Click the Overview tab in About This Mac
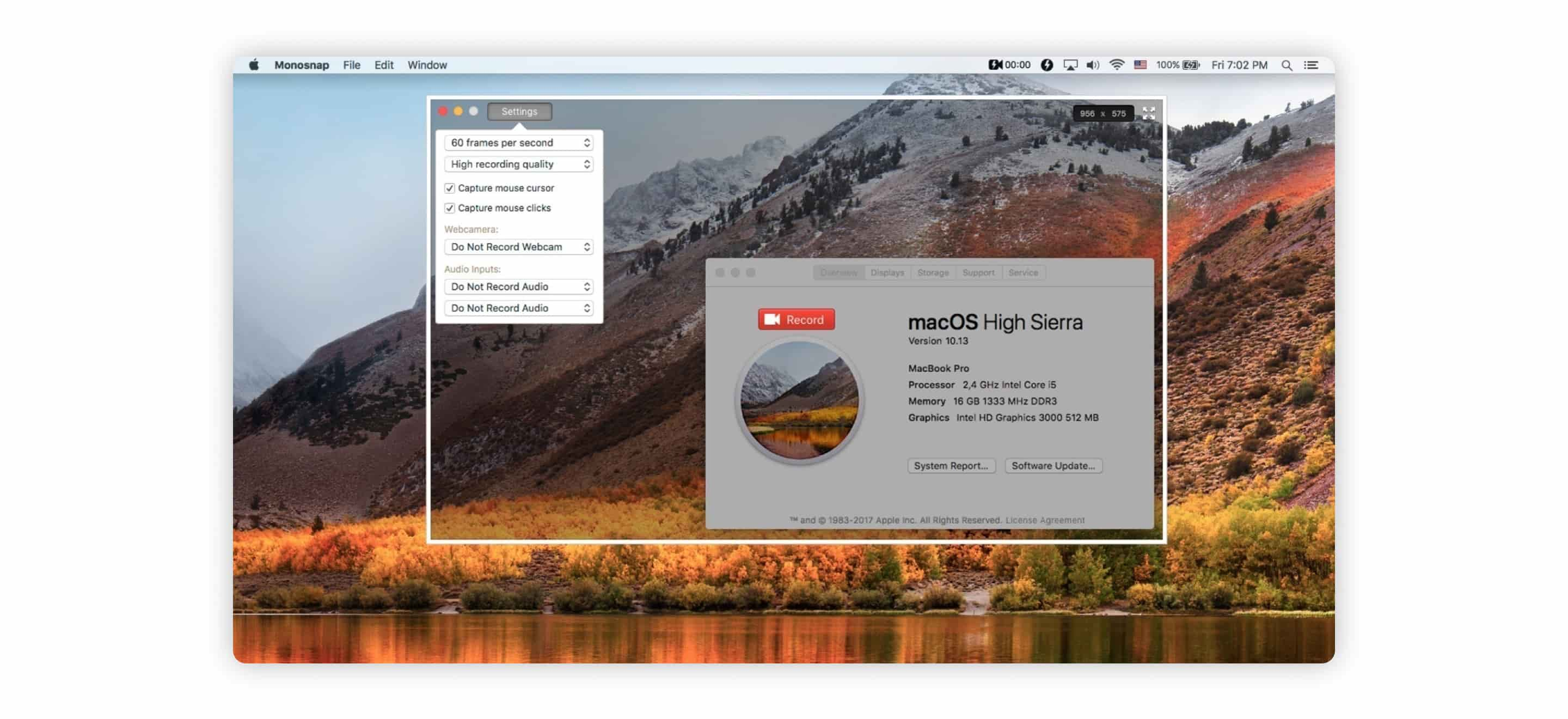 click(838, 272)
